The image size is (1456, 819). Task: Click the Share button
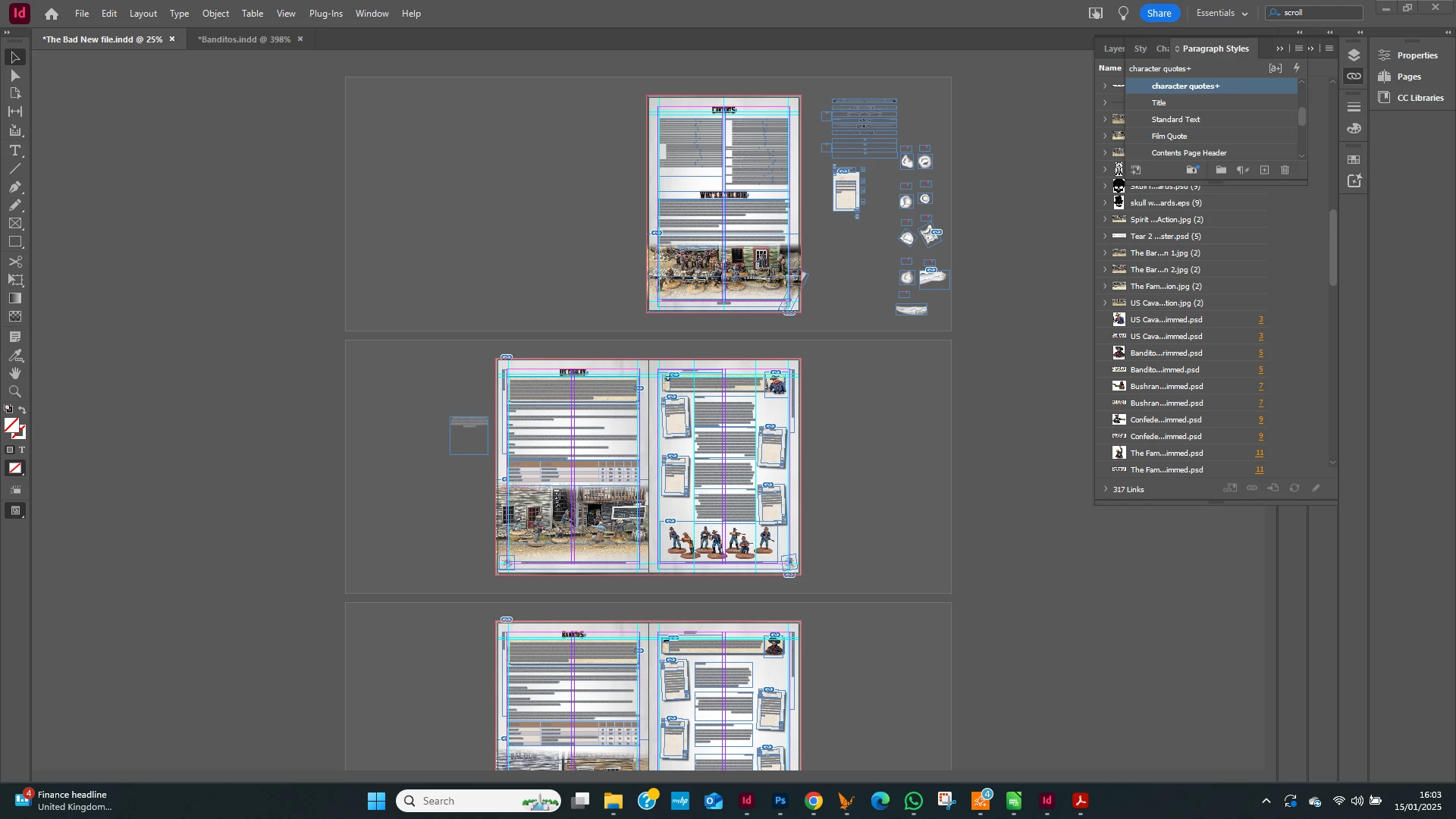click(x=1159, y=13)
